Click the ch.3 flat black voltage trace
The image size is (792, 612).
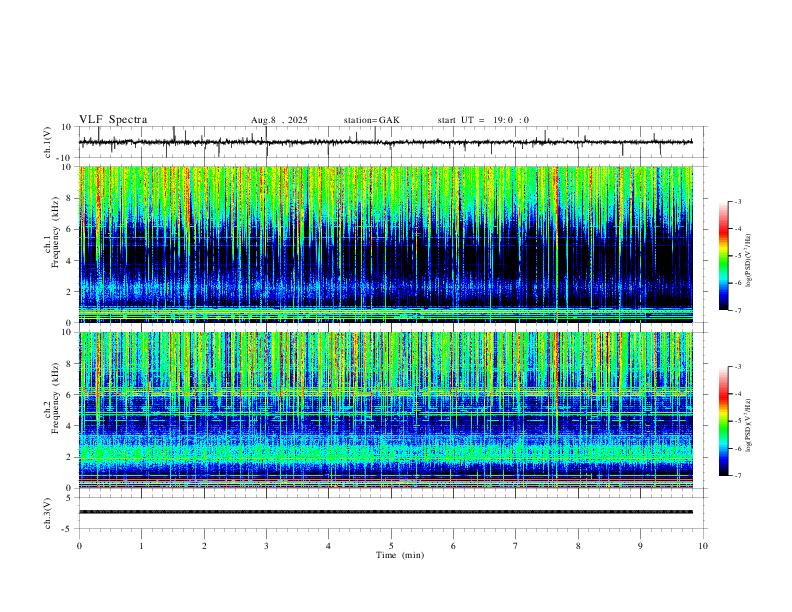tap(385, 512)
